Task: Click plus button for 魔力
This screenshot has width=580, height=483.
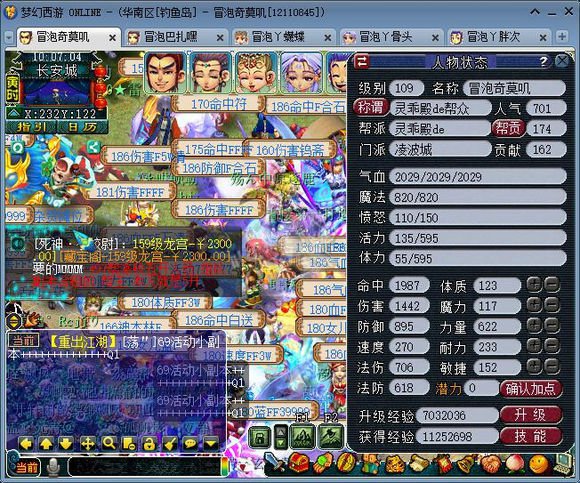Action: click(534, 305)
